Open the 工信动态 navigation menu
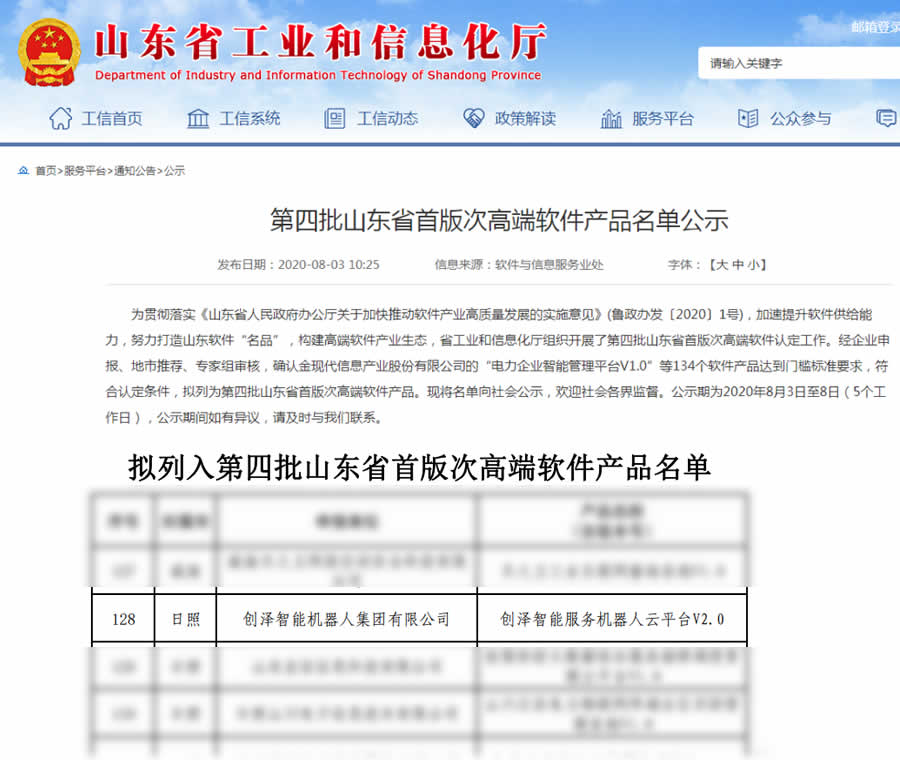This screenshot has height=760, width=900. click(x=388, y=118)
